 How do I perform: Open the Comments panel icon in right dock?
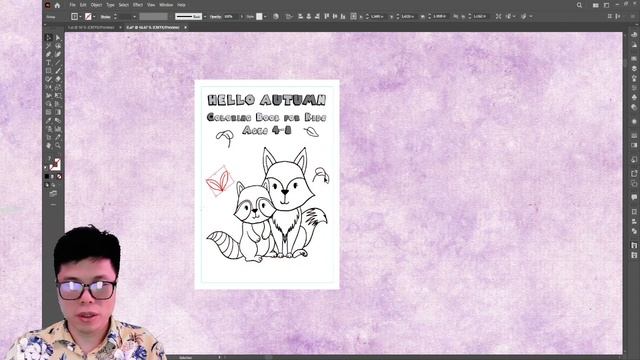point(634,197)
